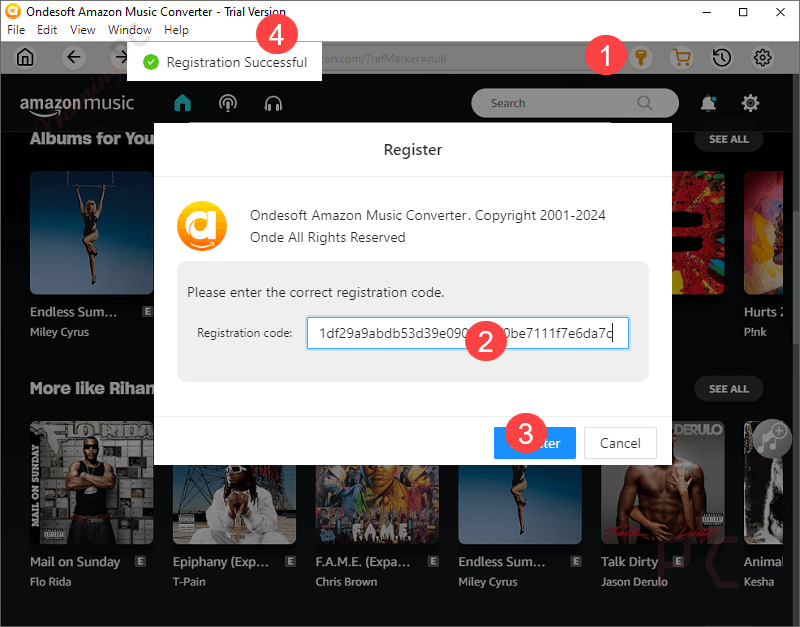Screen dimensions: 800x627
Task: Click the Flo Rida artist name
Action: pyautogui.click(x=51, y=582)
